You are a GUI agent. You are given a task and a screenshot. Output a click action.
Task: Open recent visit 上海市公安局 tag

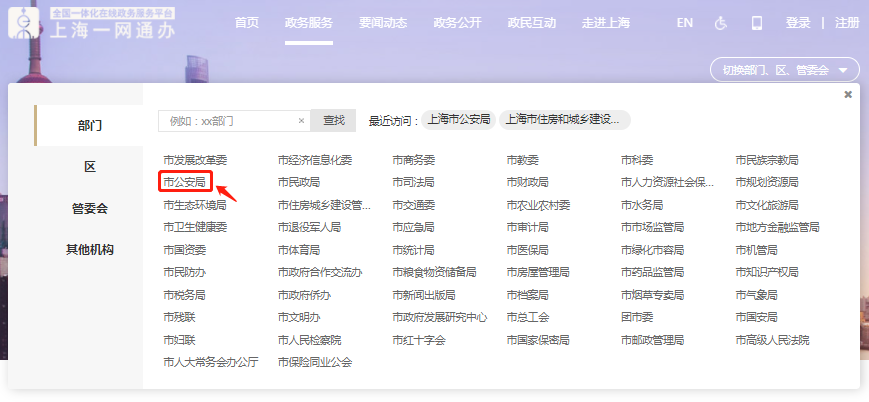pos(458,120)
